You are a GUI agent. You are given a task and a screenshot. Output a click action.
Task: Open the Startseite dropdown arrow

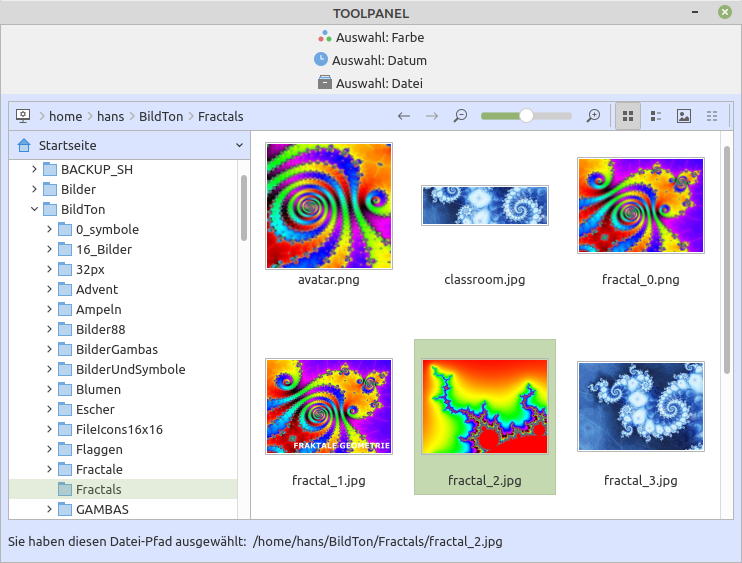click(x=239, y=146)
